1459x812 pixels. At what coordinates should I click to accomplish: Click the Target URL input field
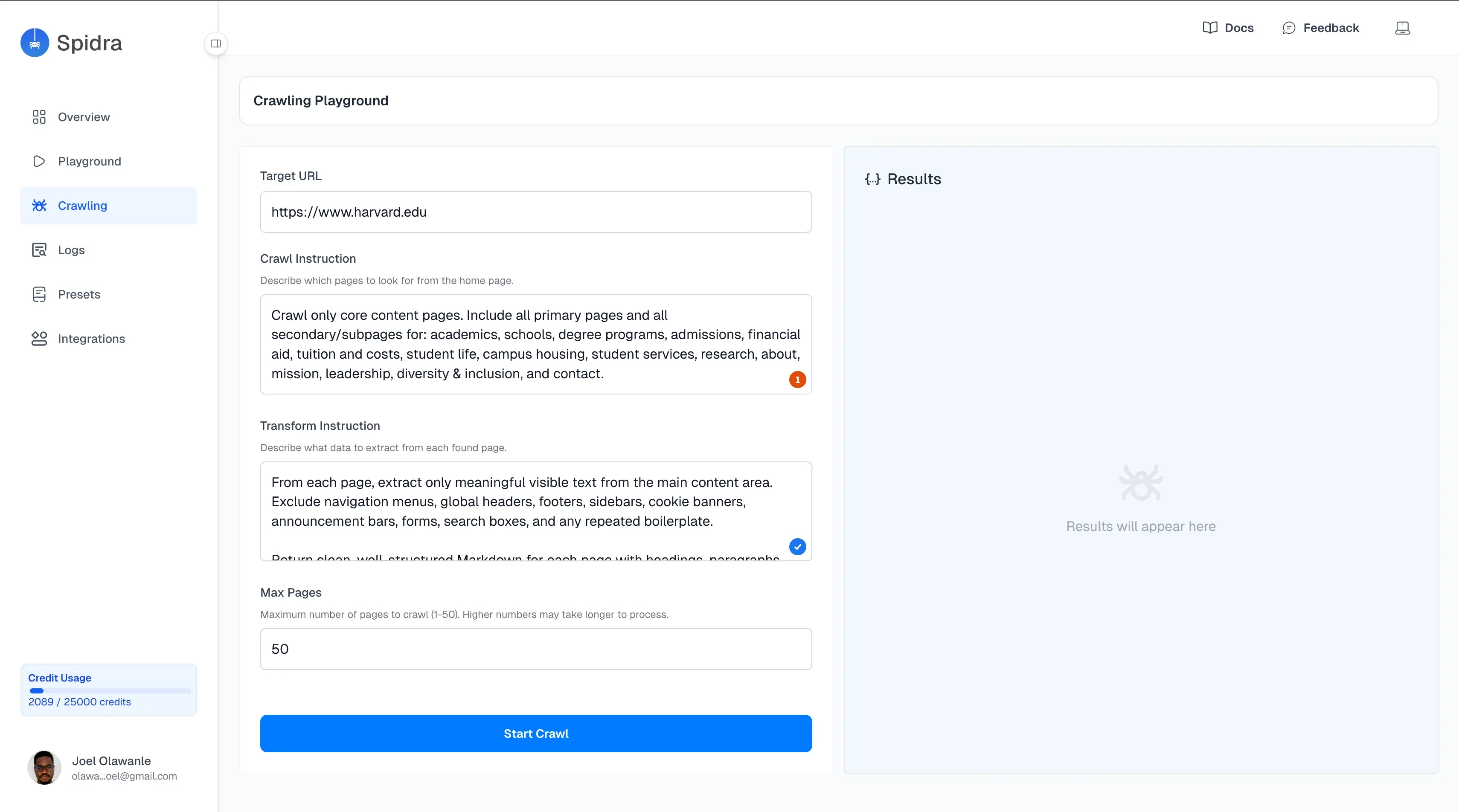click(x=536, y=212)
